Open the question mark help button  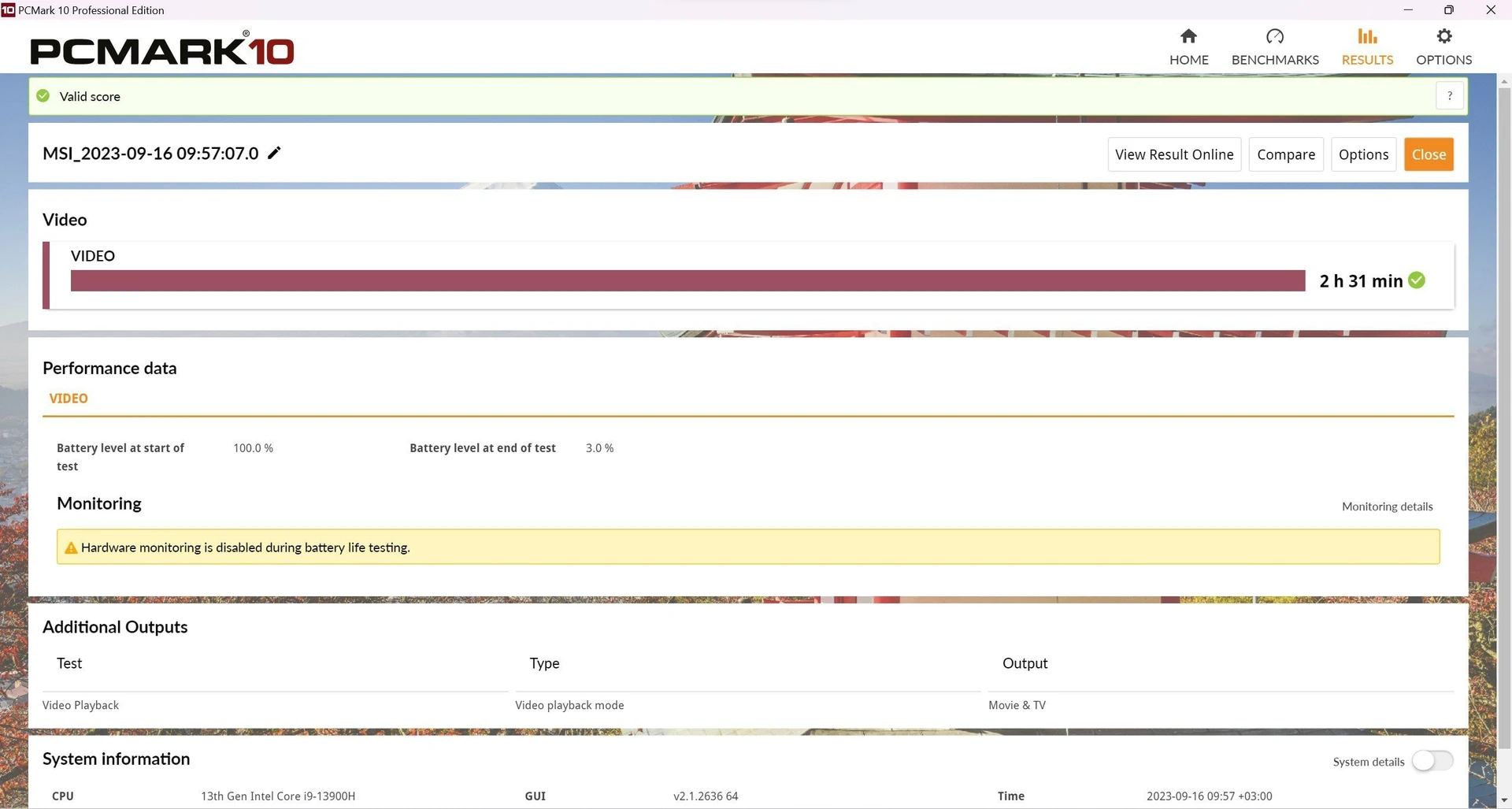coord(1449,95)
